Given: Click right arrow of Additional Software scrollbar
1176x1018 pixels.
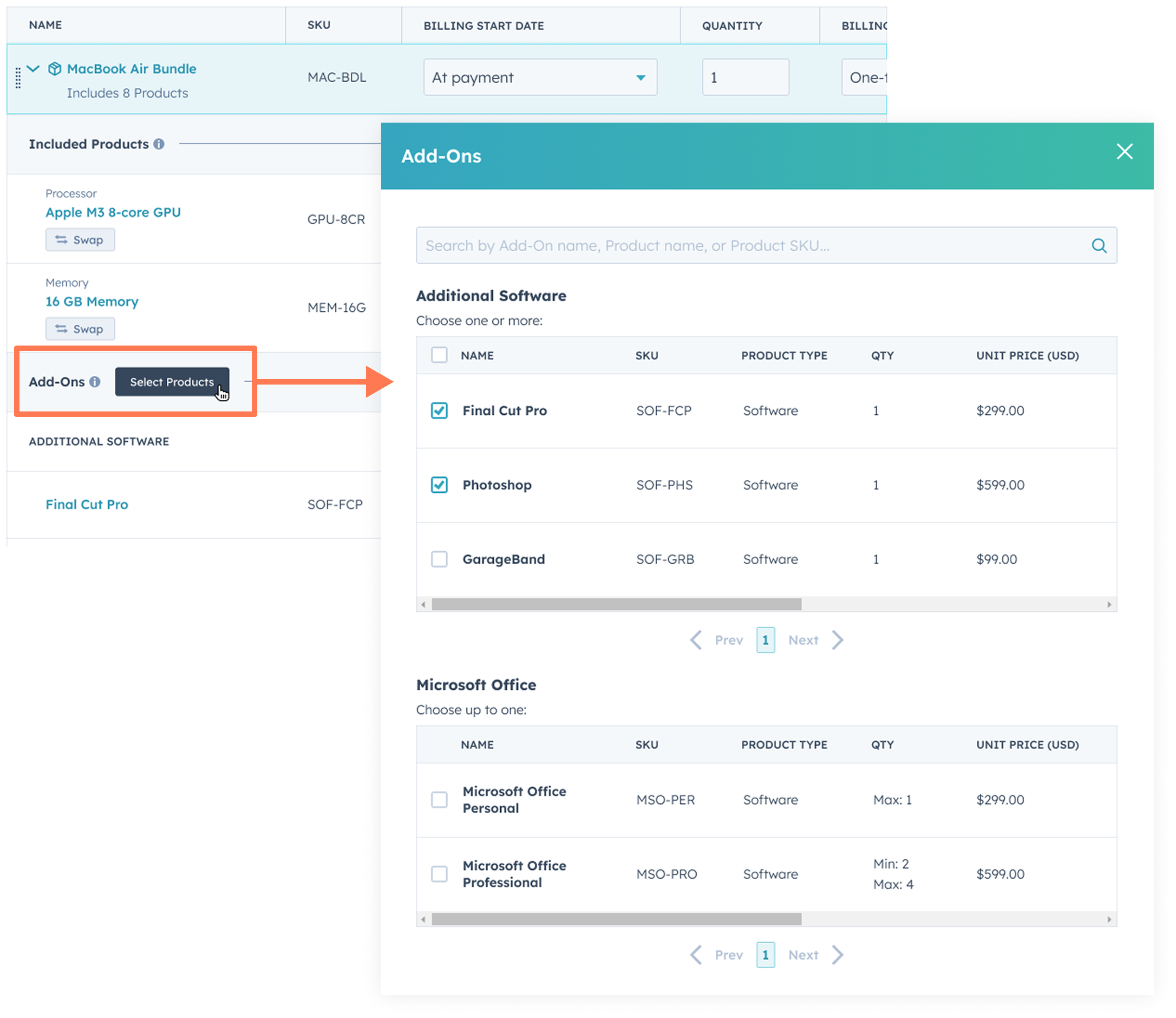Looking at the screenshot, I should (x=1109, y=605).
